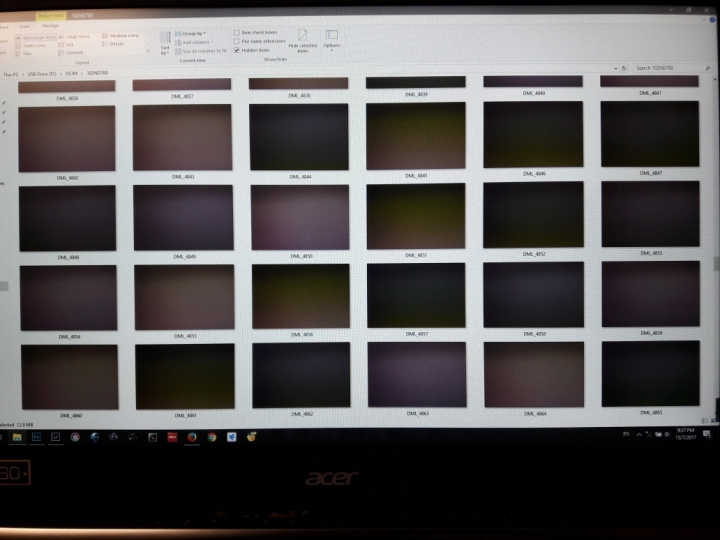720x540 pixels.
Task: Choose Large icons layout
Action: coord(74,36)
